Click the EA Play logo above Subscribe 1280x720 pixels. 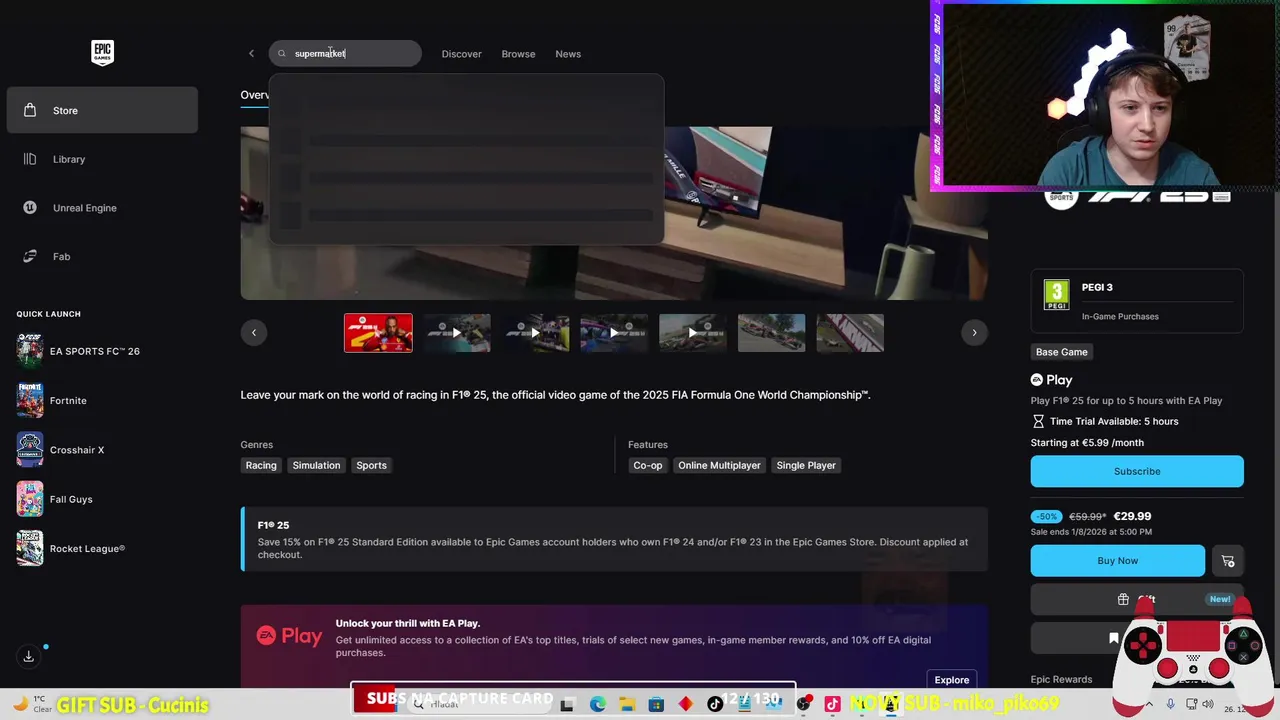[1052, 380]
